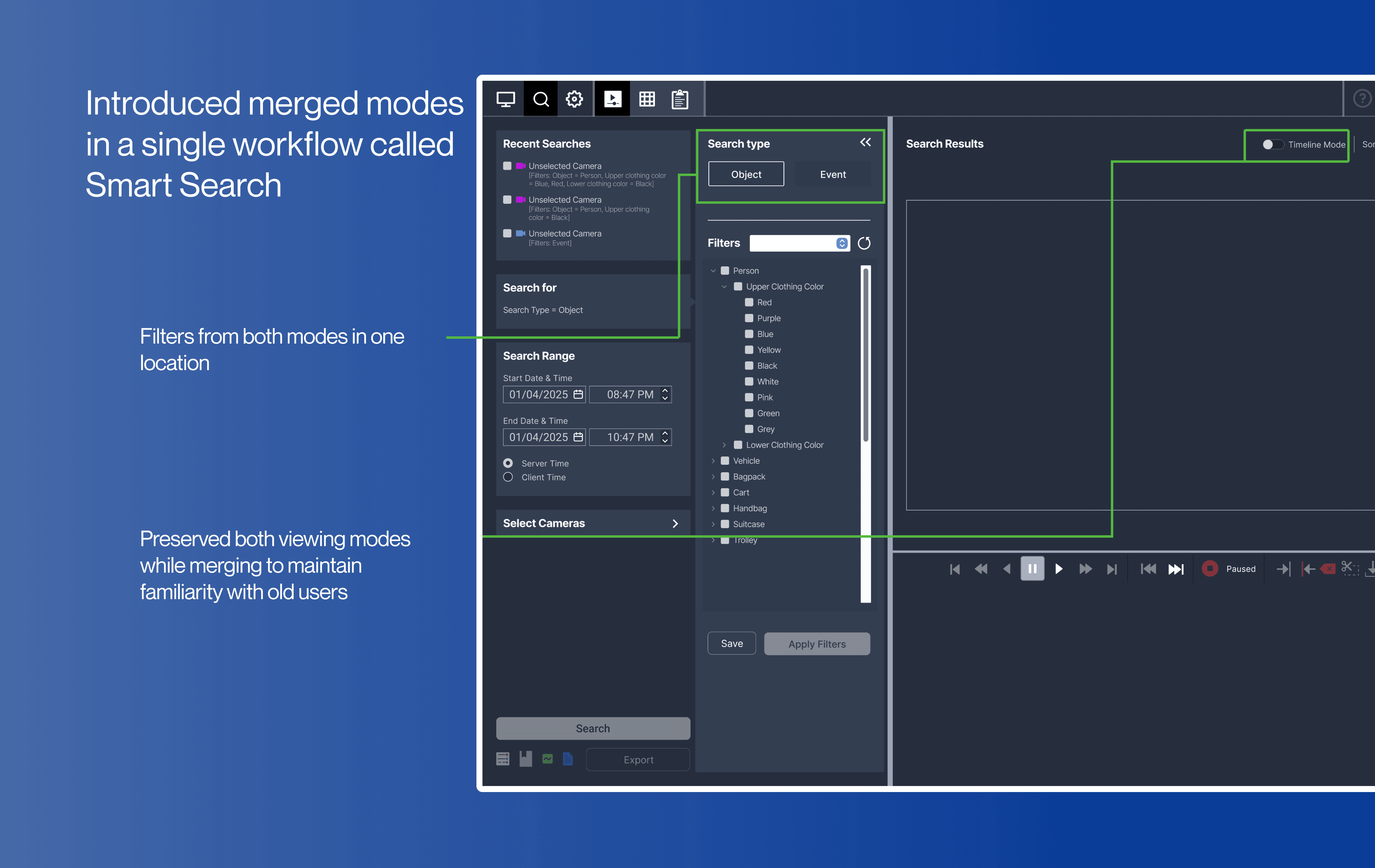Reset filters with the circular arrow icon

pos(864,244)
